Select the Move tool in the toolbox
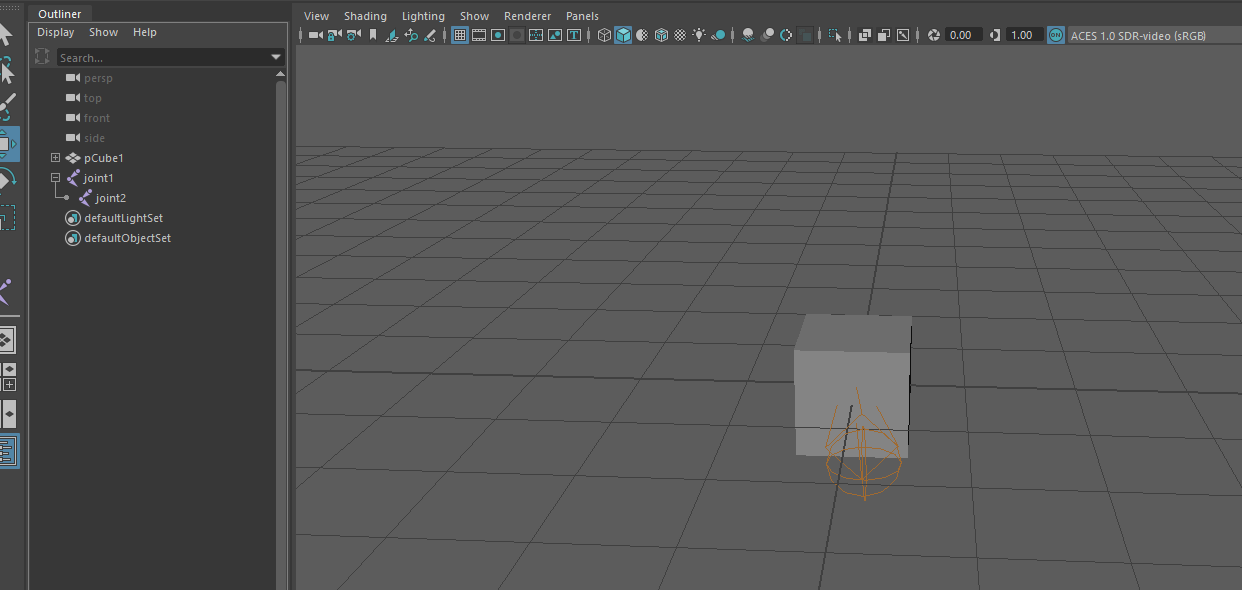Viewport: 1242px width, 590px height. pos(10,143)
